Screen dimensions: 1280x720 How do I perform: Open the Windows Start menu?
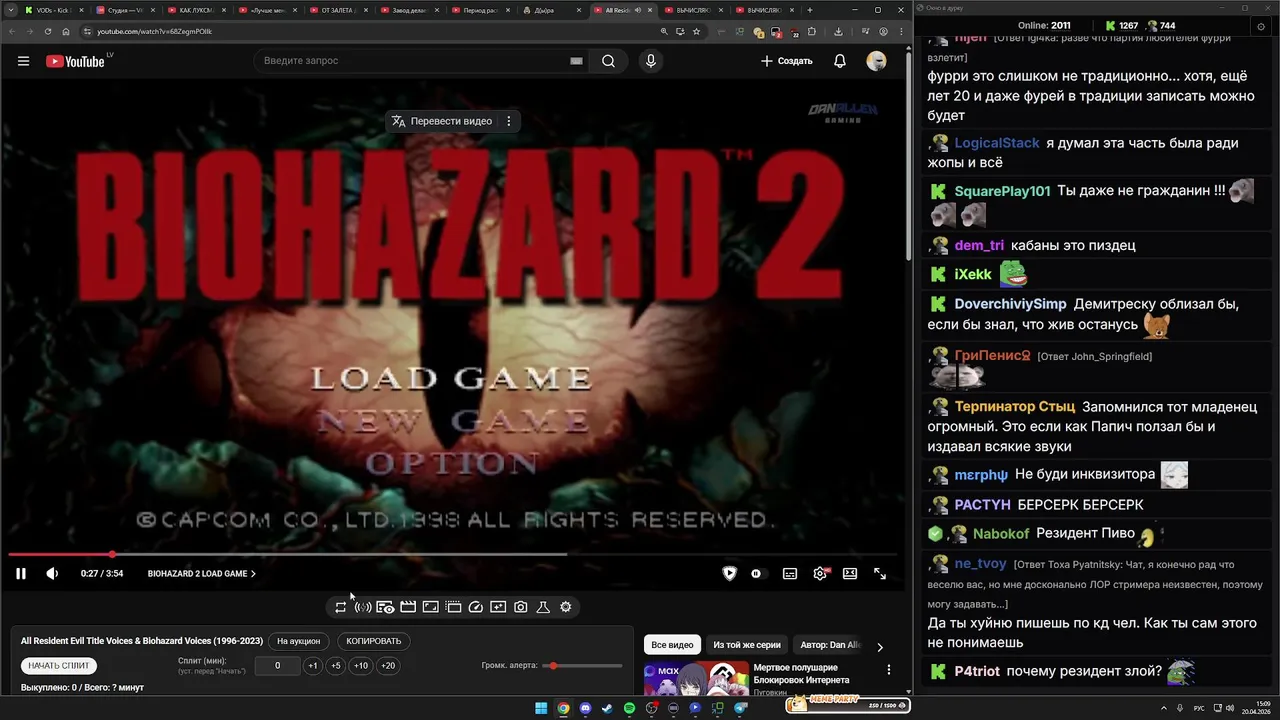[x=541, y=708]
